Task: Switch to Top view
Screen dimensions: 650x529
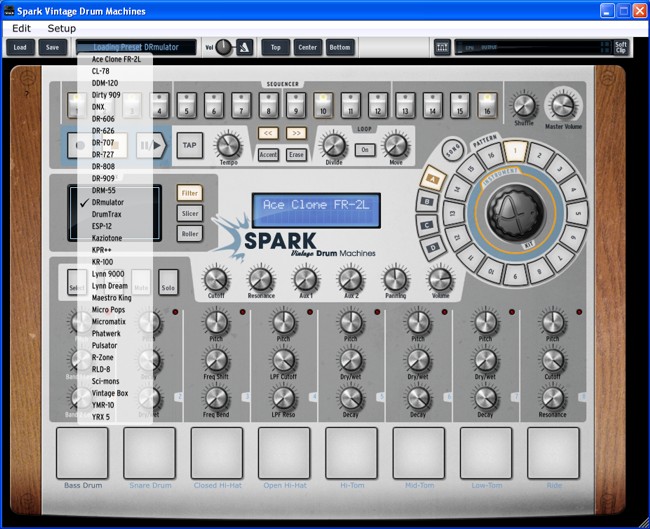Action: click(275, 47)
